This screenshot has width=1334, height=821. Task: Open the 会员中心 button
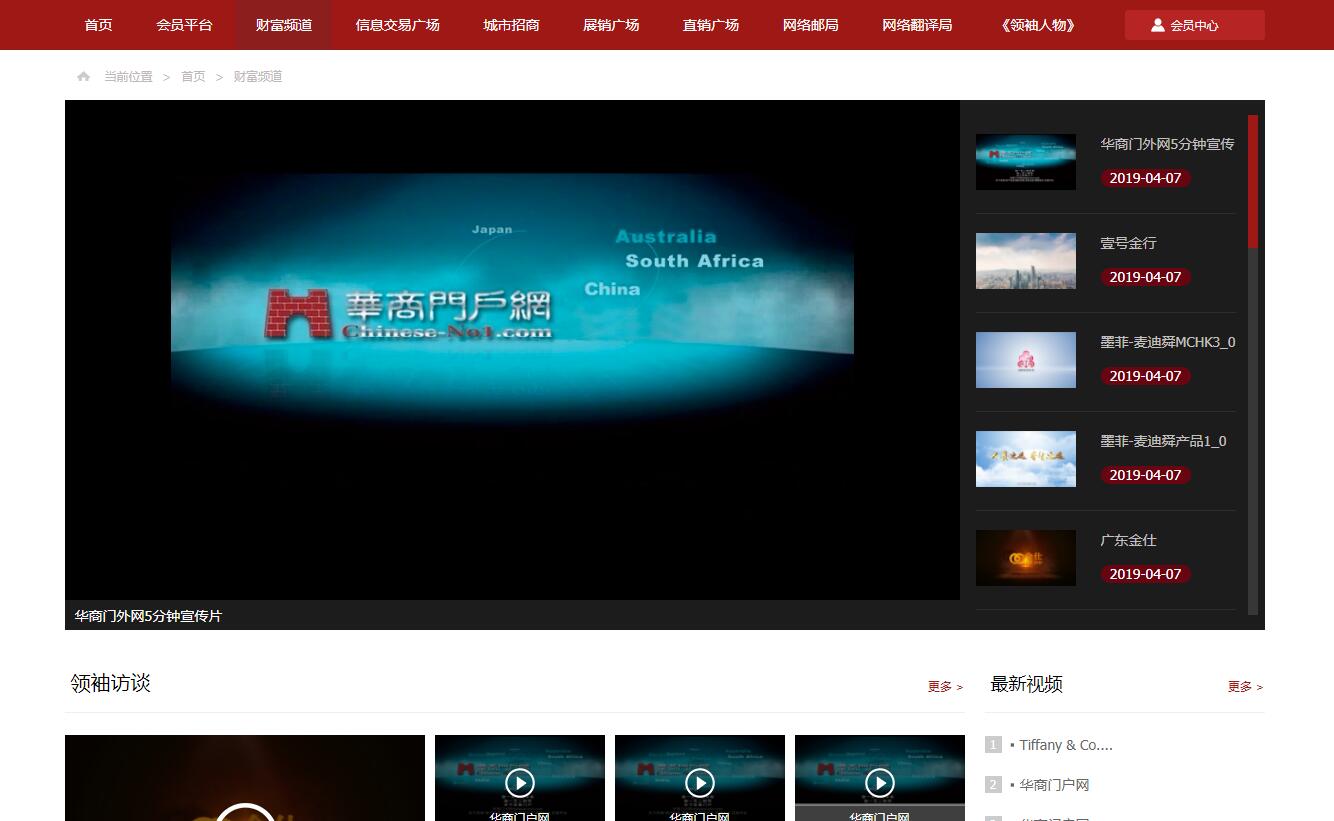[x=1195, y=25]
